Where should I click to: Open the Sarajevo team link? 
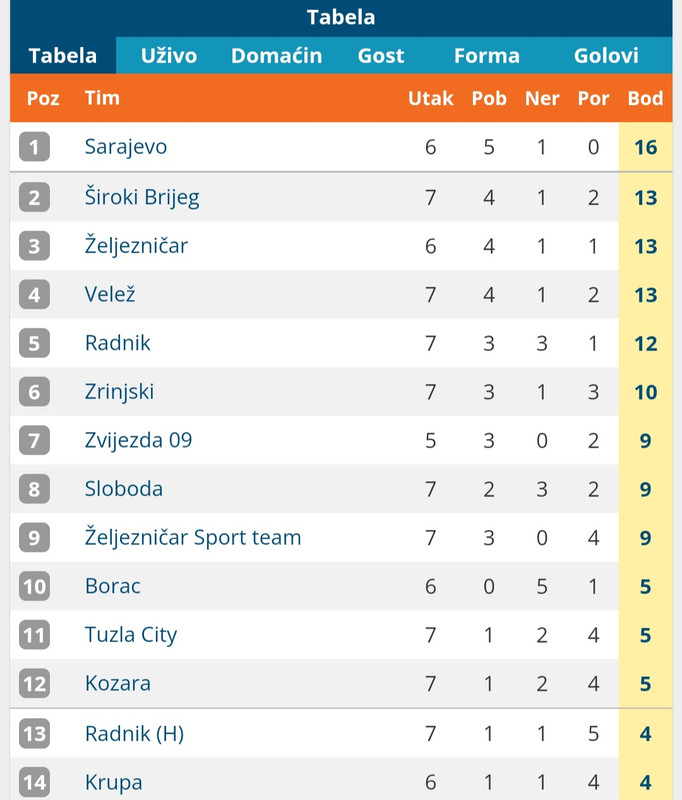pyautogui.click(x=125, y=147)
